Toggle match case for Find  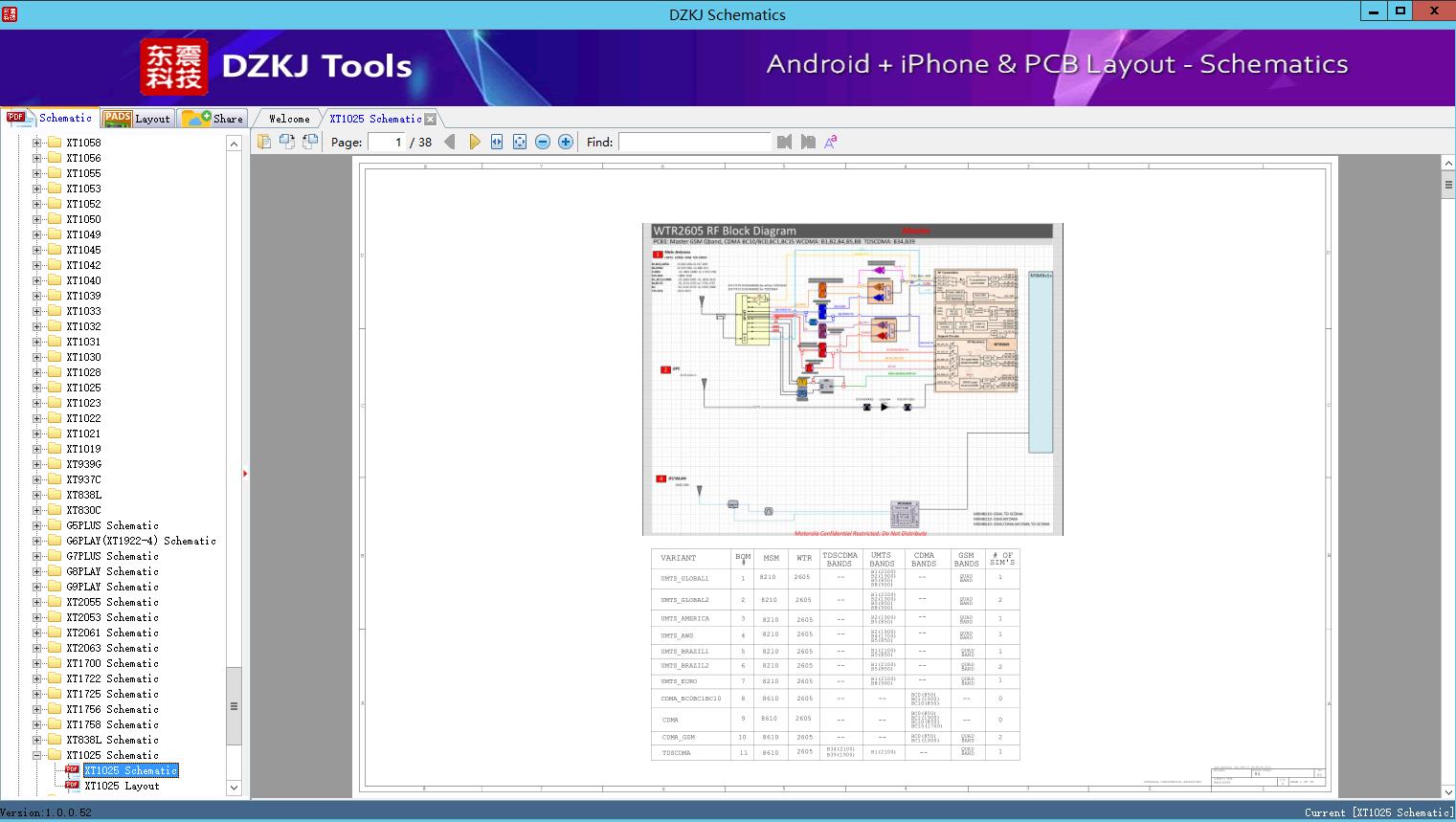831,142
